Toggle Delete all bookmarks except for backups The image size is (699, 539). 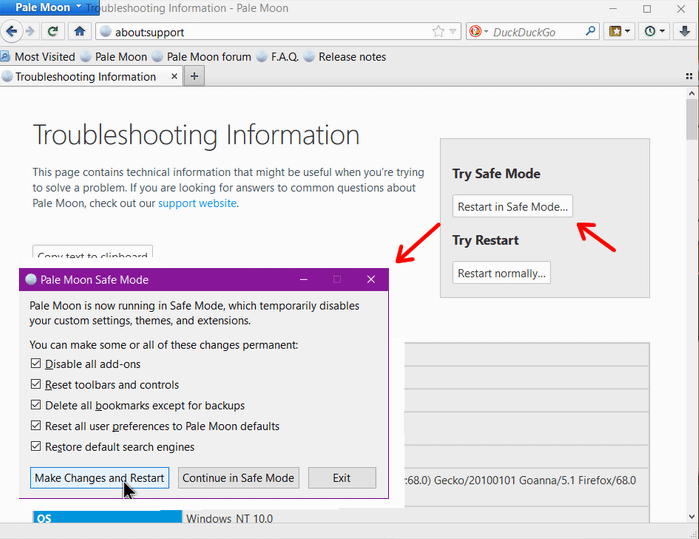tap(36, 405)
